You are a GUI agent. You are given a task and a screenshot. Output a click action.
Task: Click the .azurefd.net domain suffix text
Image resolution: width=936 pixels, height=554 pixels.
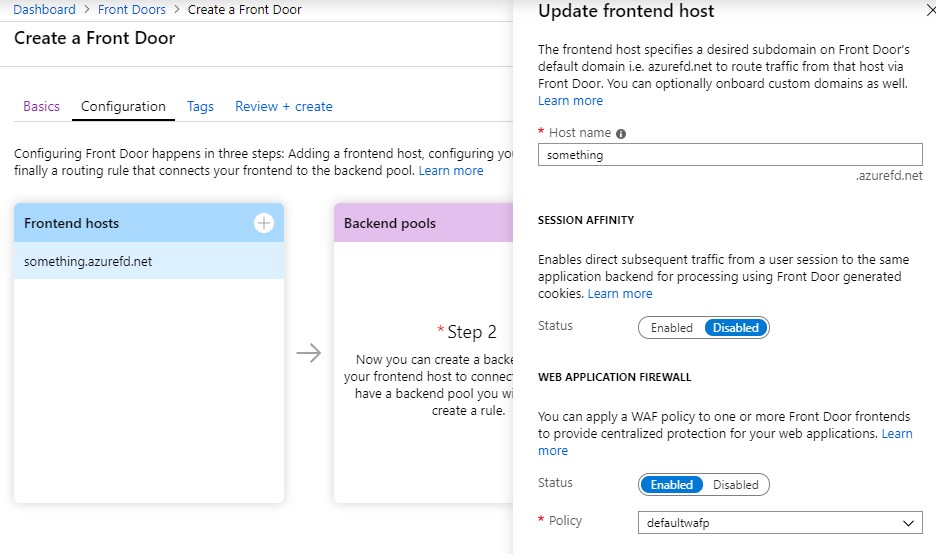coord(889,176)
